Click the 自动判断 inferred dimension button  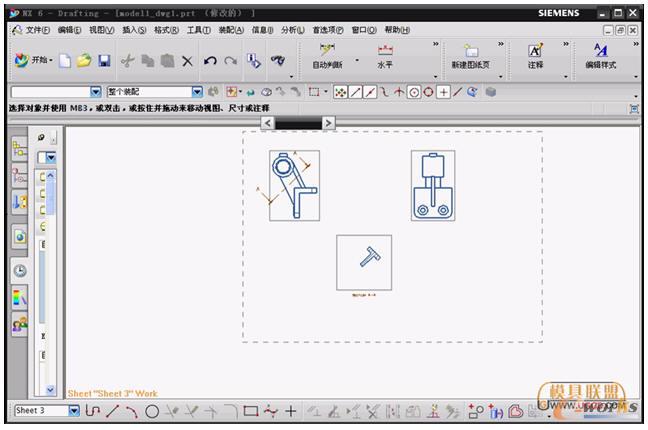pos(327,56)
